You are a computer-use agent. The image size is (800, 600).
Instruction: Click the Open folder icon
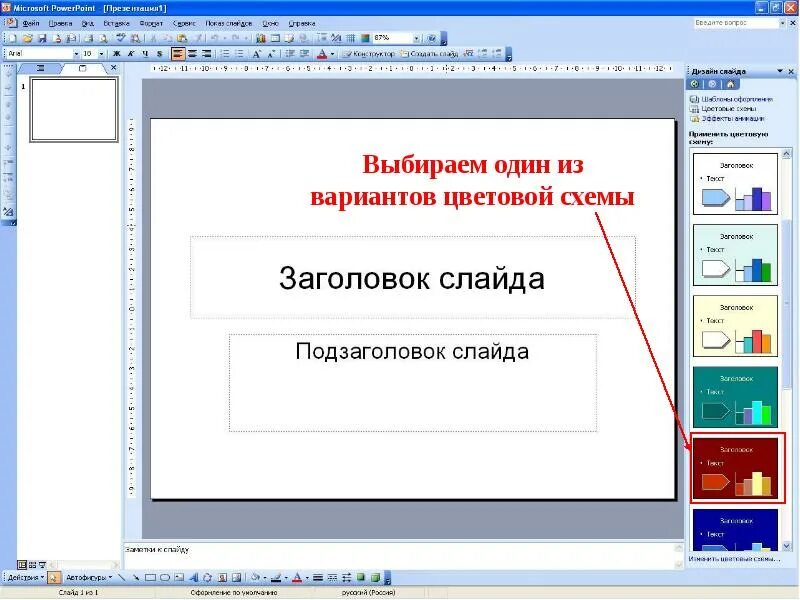click(28, 38)
